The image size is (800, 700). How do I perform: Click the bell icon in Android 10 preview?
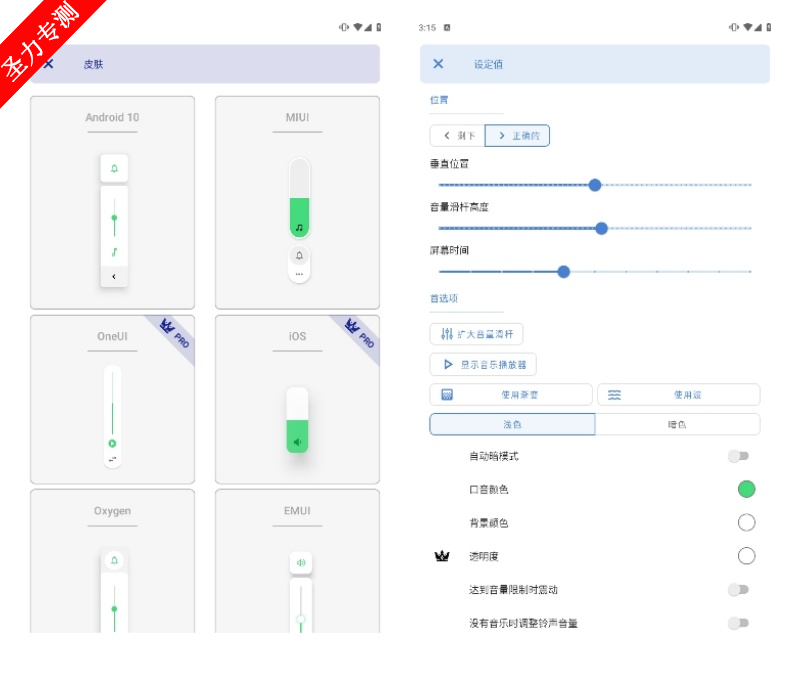114,168
